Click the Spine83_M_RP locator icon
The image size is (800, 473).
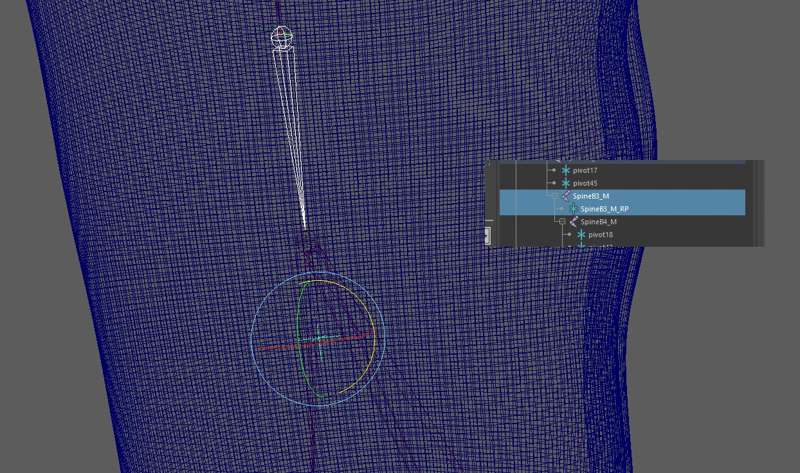tap(573, 209)
